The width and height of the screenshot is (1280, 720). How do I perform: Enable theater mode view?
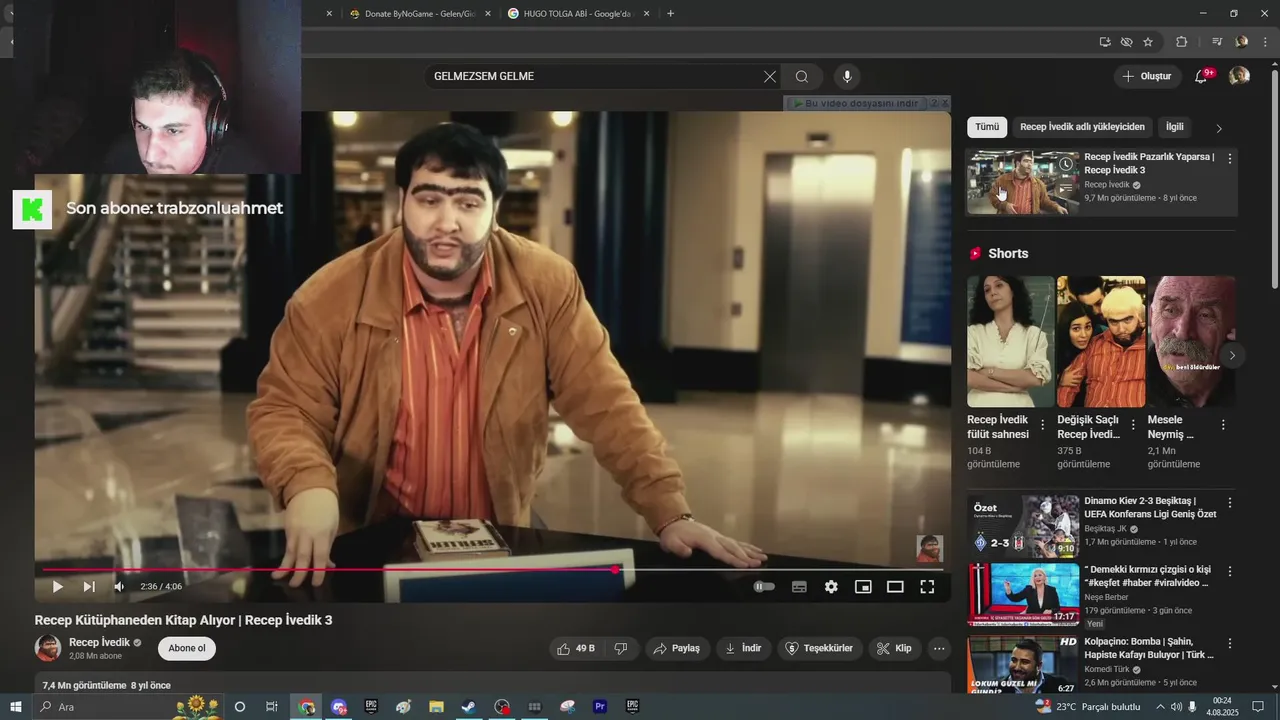pos(895,587)
